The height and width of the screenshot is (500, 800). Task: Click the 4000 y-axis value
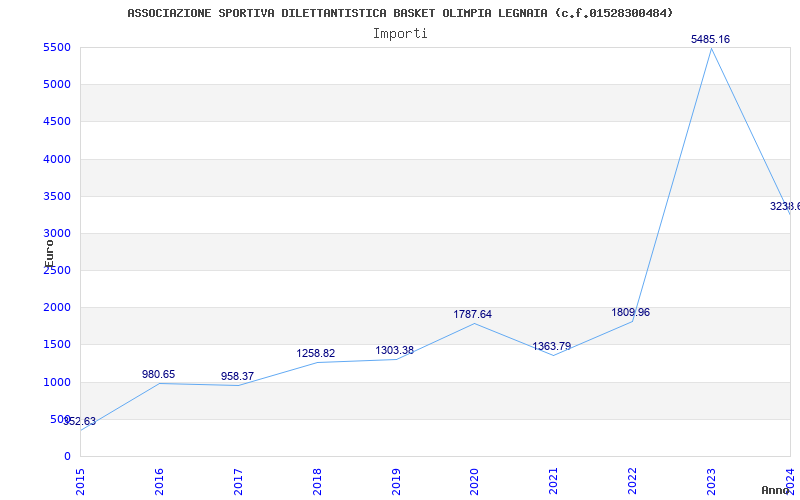57,159
